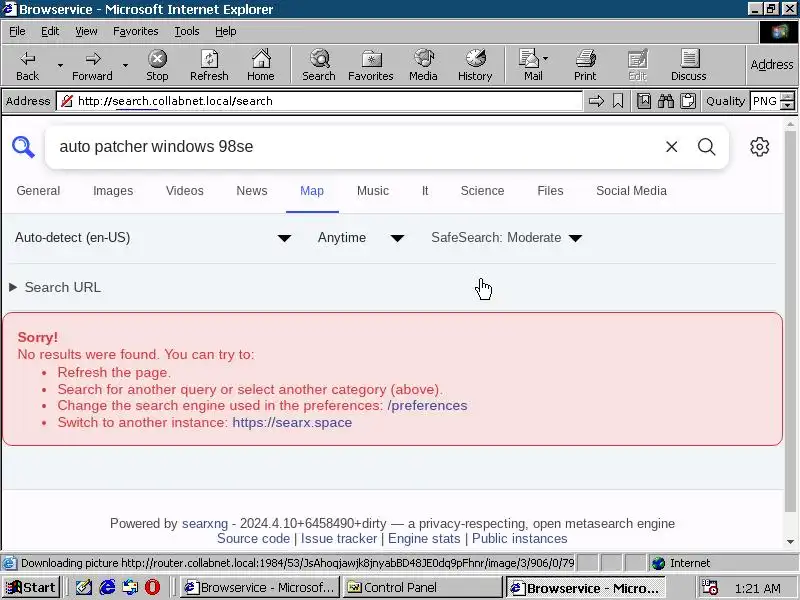Image resolution: width=800 pixels, height=600 pixels.
Task: Click the address bar URL field
Action: [x=319, y=101]
